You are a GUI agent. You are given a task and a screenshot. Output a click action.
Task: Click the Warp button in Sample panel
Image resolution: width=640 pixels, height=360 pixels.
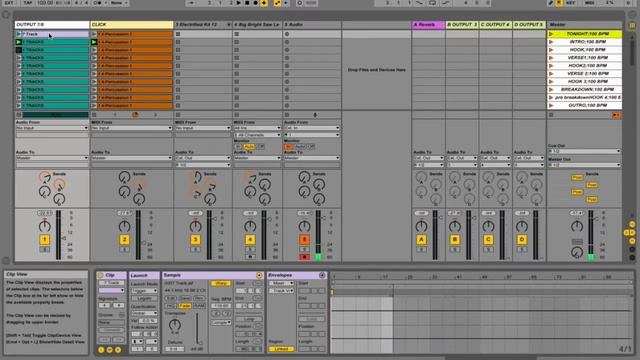coord(221,283)
